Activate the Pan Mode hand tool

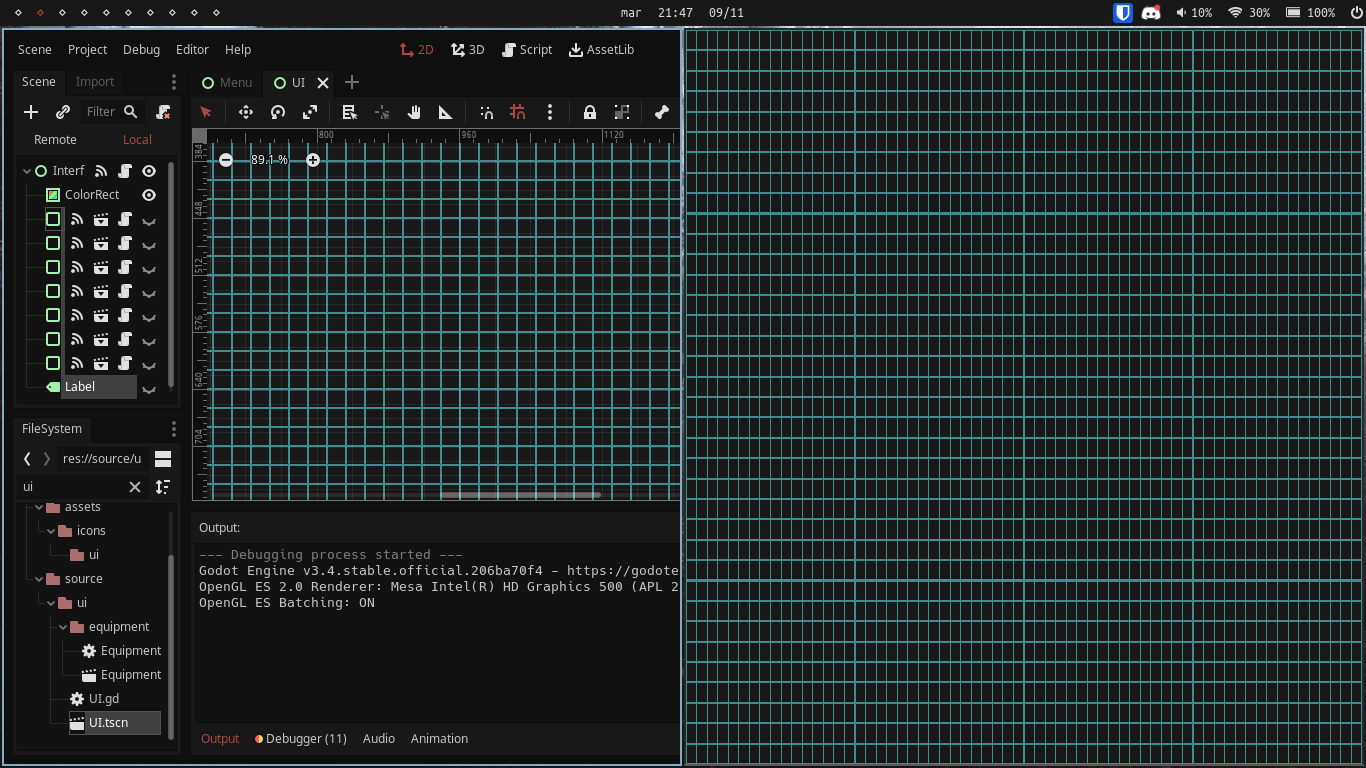click(x=414, y=112)
